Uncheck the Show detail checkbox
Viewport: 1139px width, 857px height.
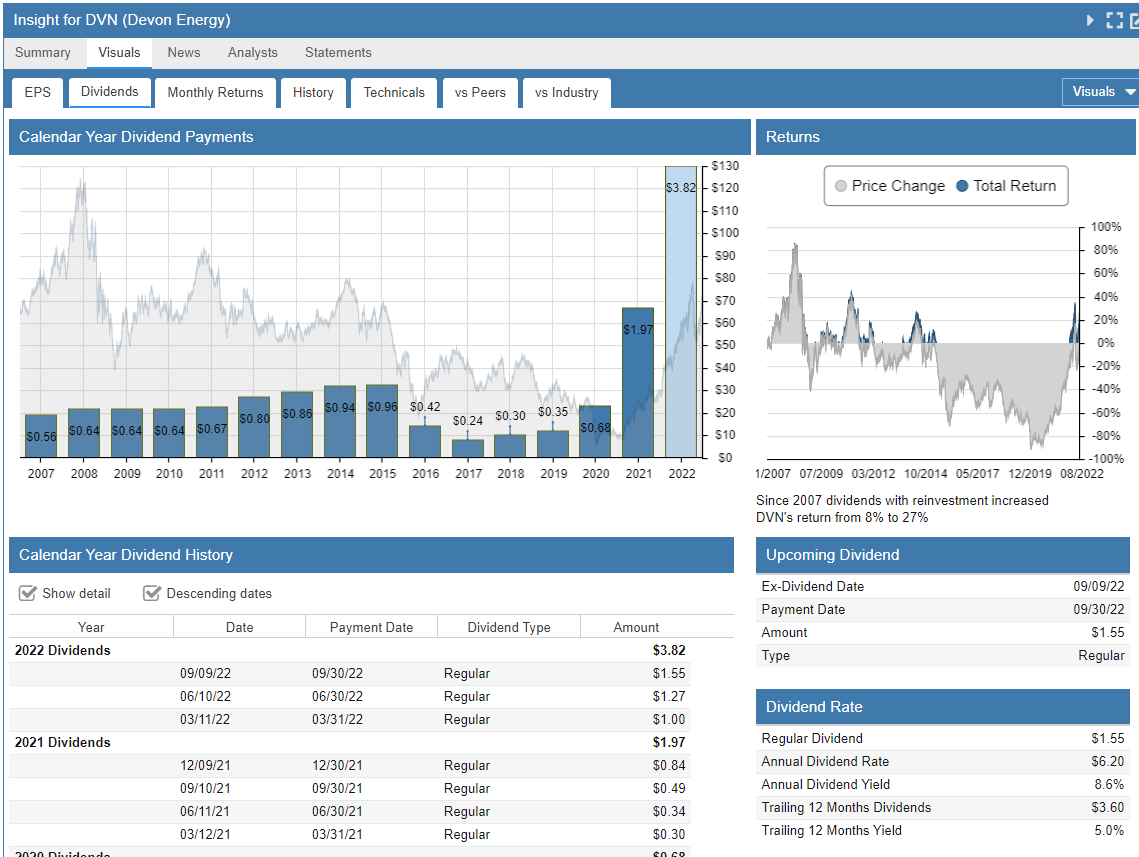[x=28, y=593]
